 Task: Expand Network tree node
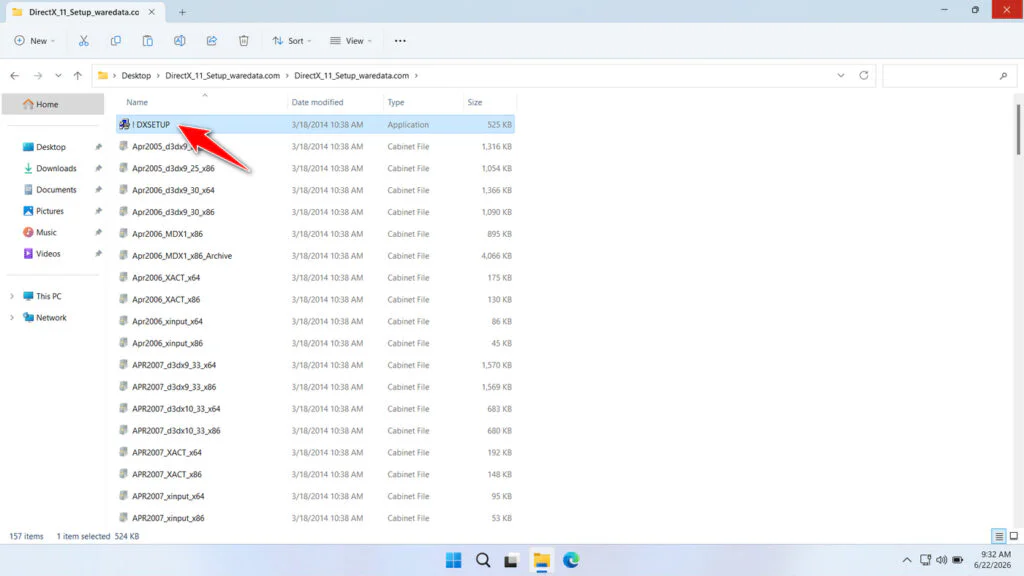point(12,317)
